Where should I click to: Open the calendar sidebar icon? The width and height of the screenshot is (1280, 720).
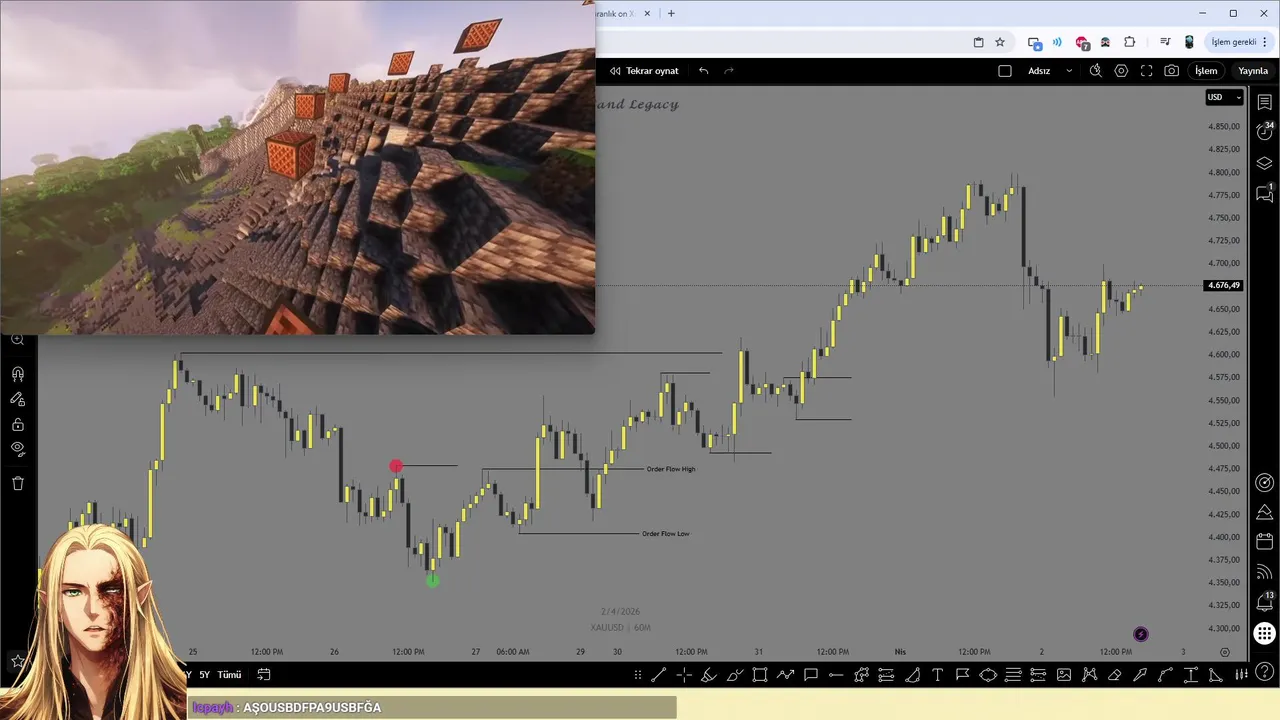point(1265,542)
